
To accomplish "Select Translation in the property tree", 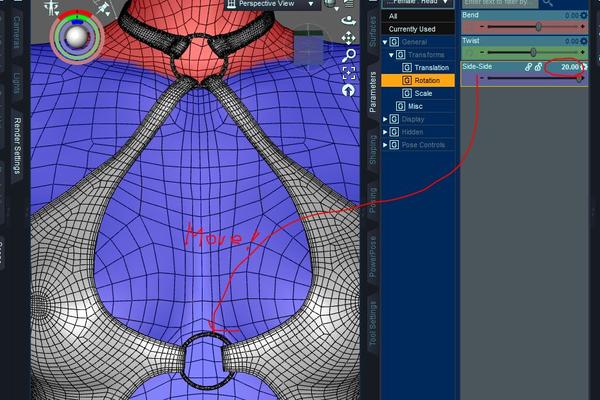I will (x=432, y=68).
